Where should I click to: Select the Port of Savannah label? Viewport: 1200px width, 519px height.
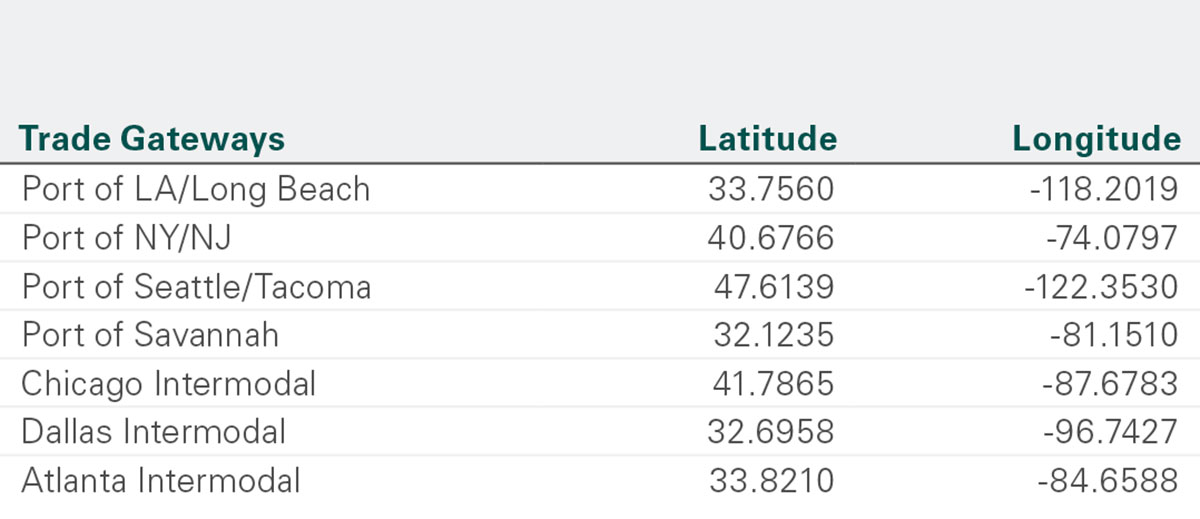click(x=150, y=334)
